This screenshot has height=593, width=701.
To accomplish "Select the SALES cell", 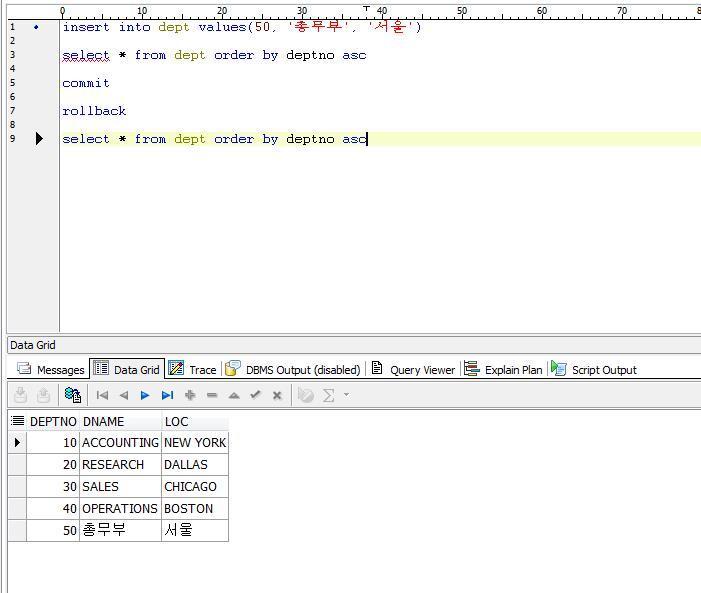I will [120, 486].
